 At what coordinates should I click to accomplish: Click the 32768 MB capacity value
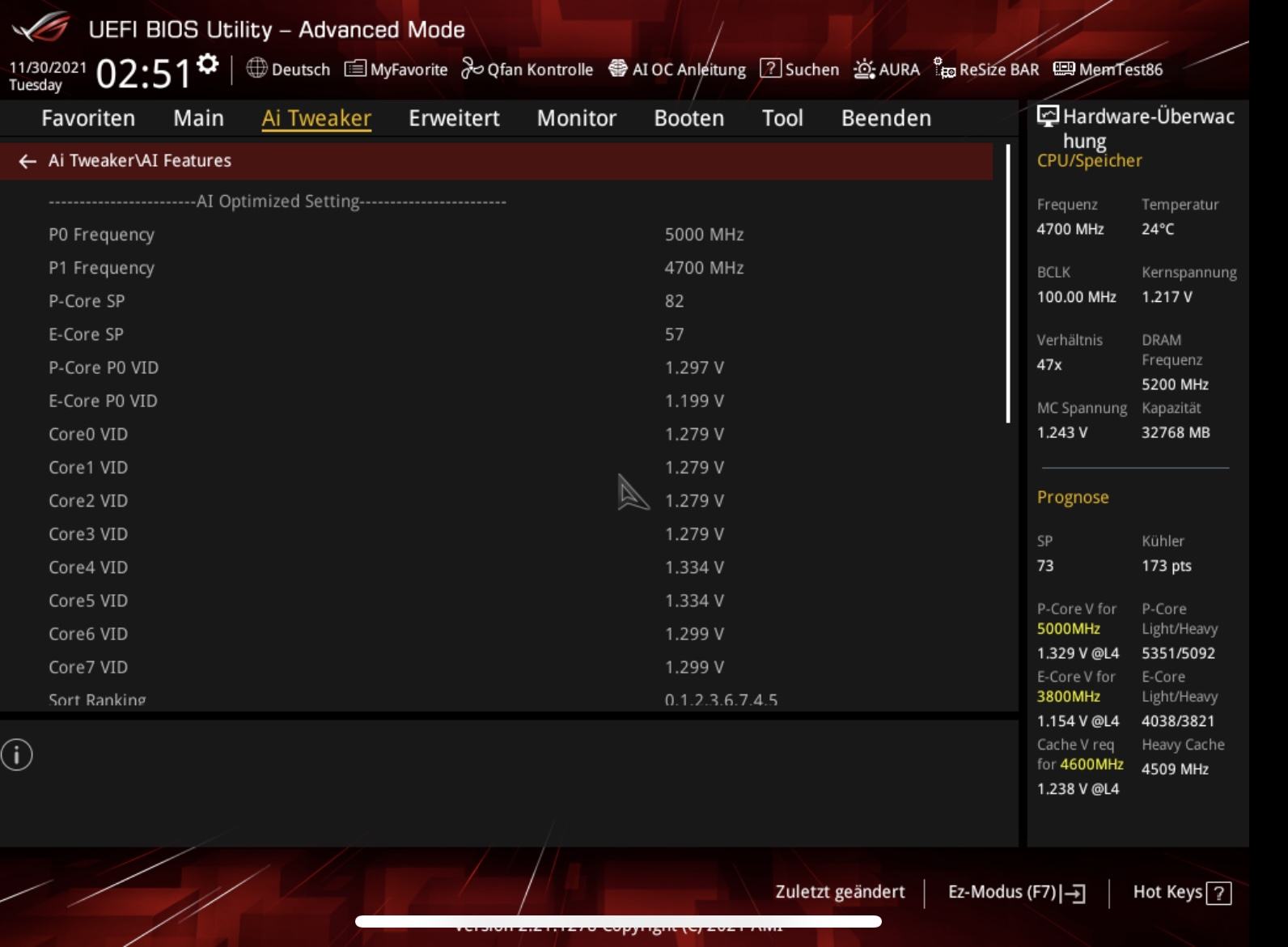coord(1176,432)
